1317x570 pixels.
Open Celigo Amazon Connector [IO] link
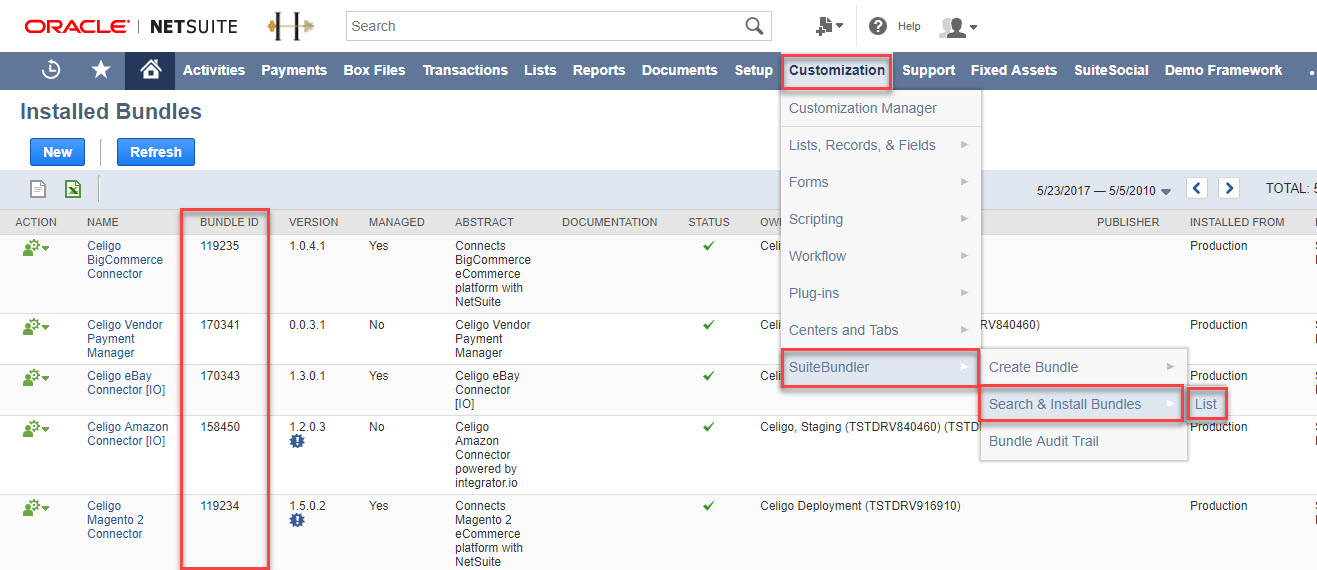click(x=128, y=434)
